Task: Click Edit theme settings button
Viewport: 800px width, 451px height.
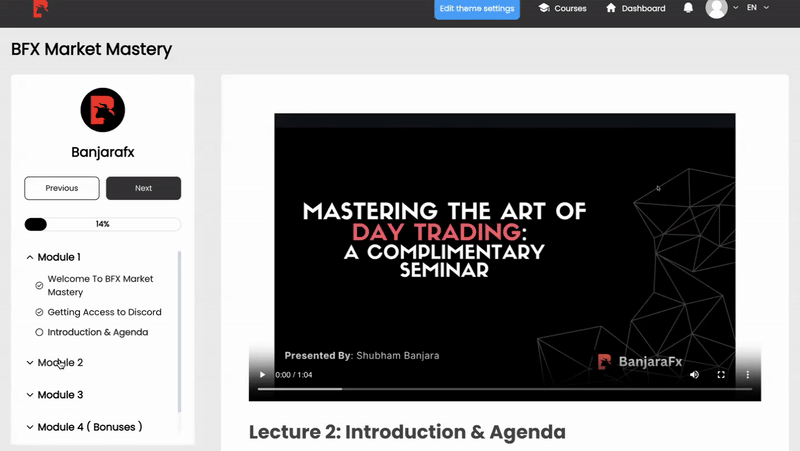Action: point(477,9)
